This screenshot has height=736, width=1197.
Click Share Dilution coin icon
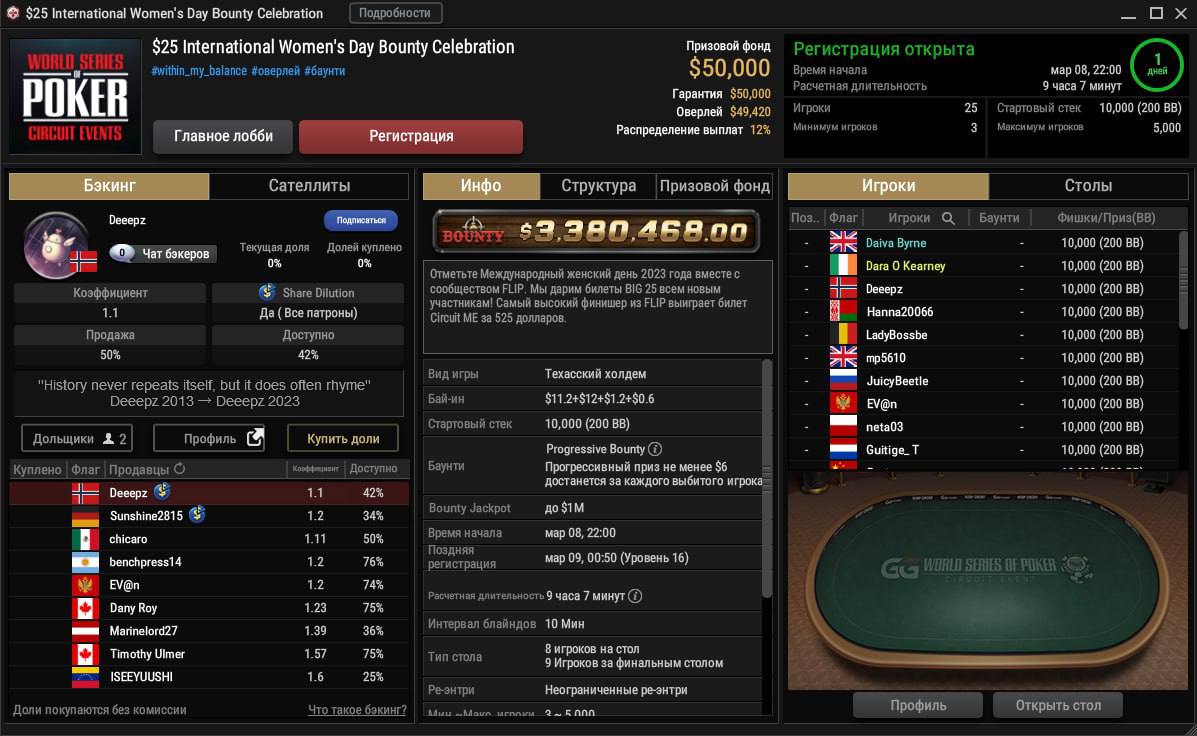(266, 292)
